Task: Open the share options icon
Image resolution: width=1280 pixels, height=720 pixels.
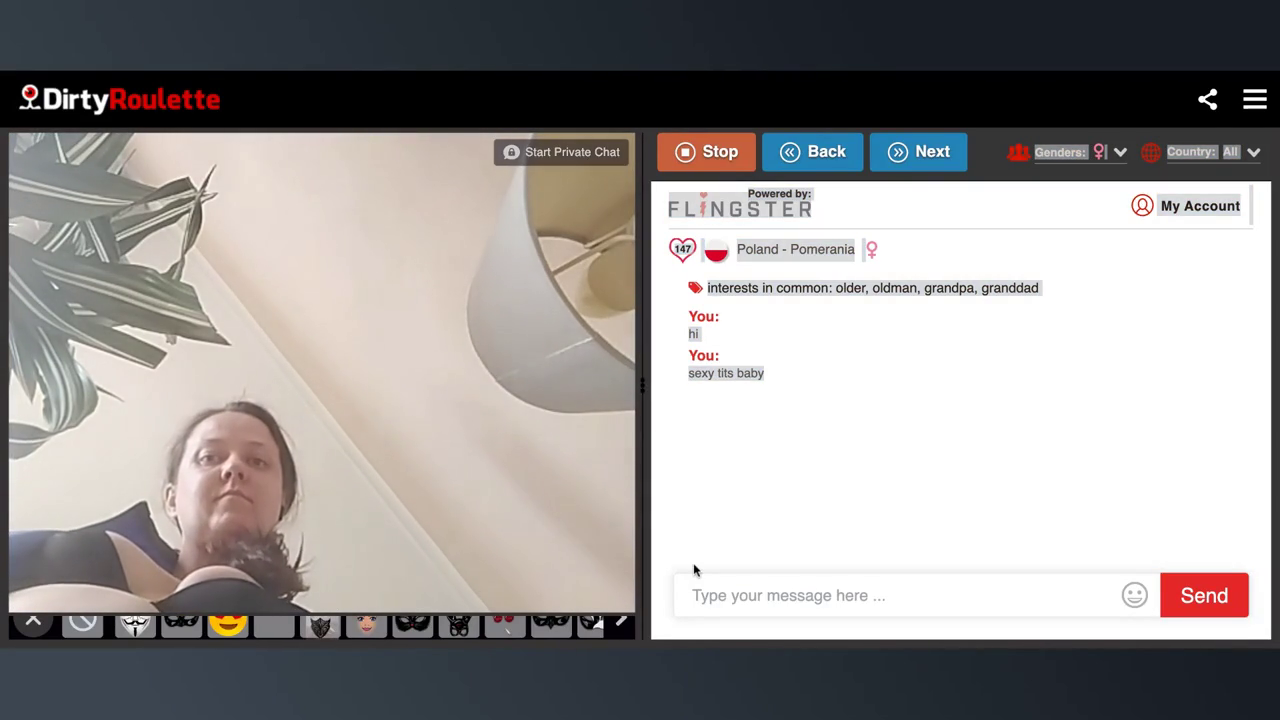Action: tap(1208, 99)
